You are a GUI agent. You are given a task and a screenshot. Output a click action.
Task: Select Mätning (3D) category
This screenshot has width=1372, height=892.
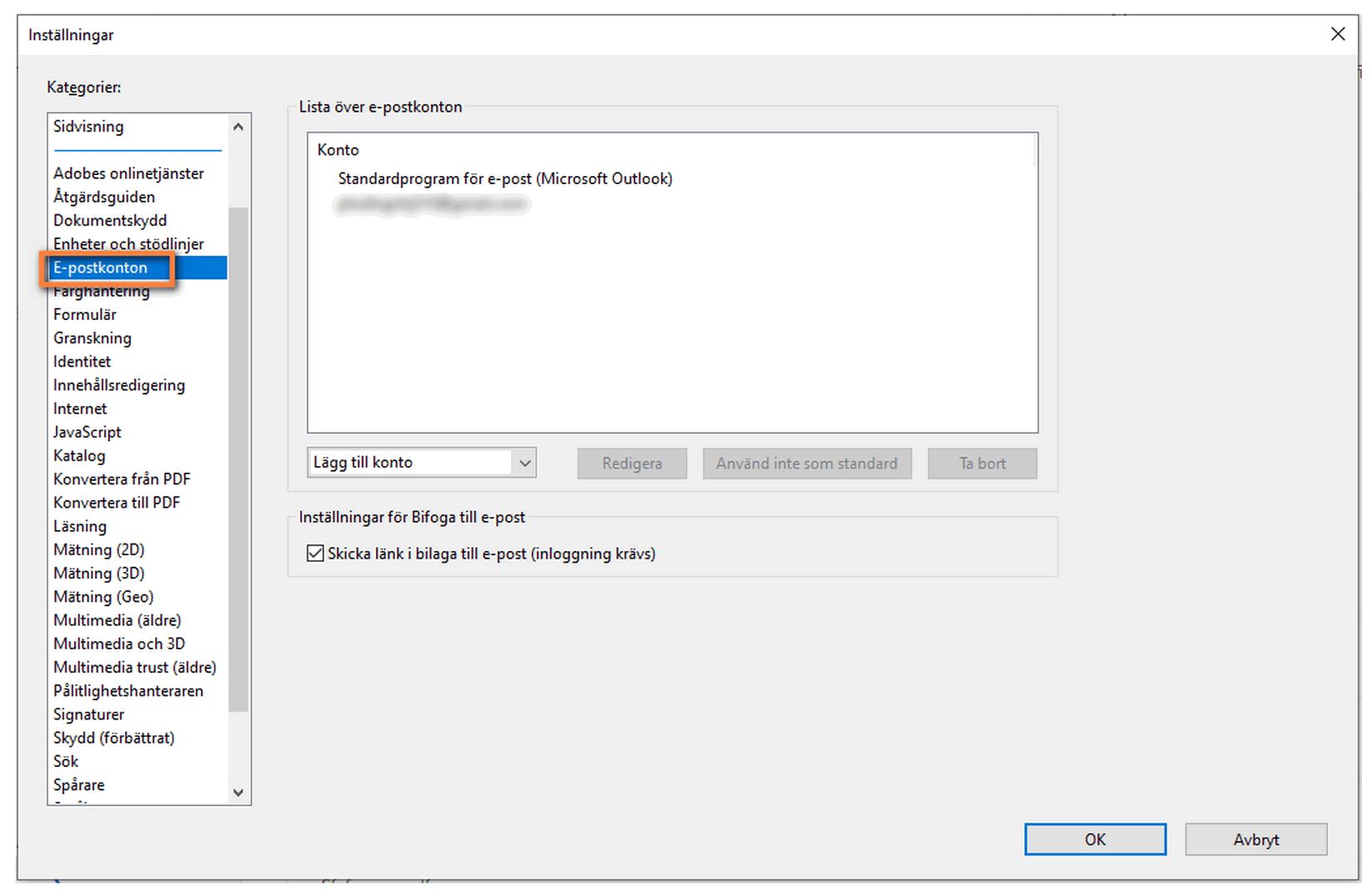tap(99, 574)
